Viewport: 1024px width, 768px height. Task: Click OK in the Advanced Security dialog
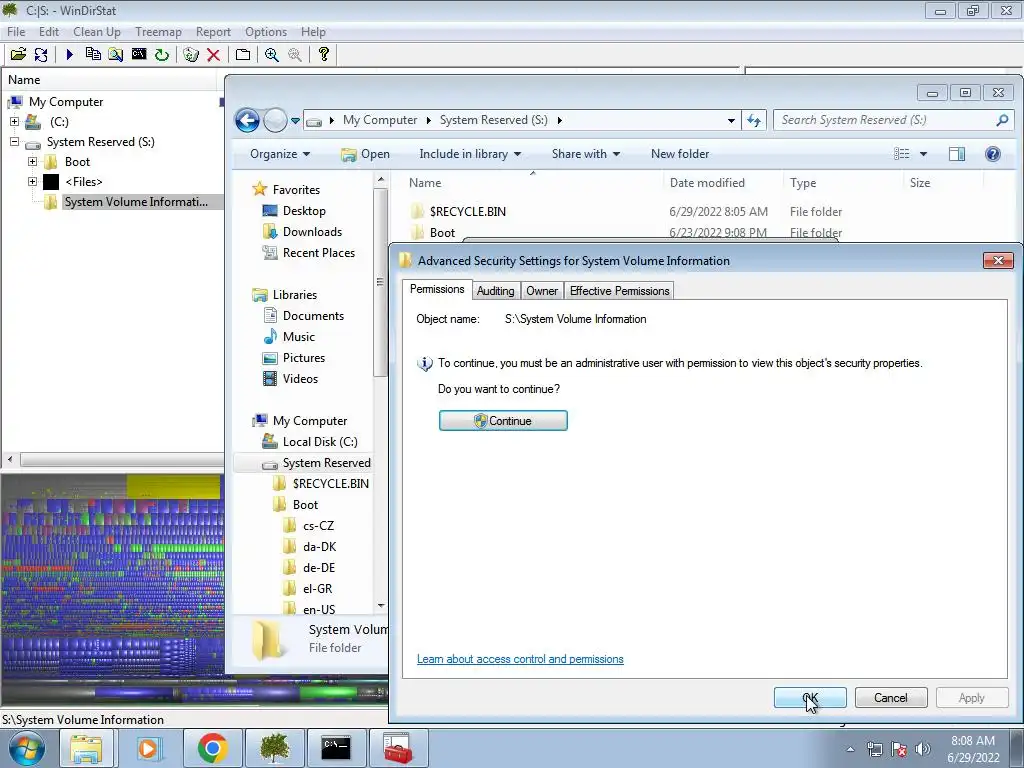pyautogui.click(x=810, y=697)
